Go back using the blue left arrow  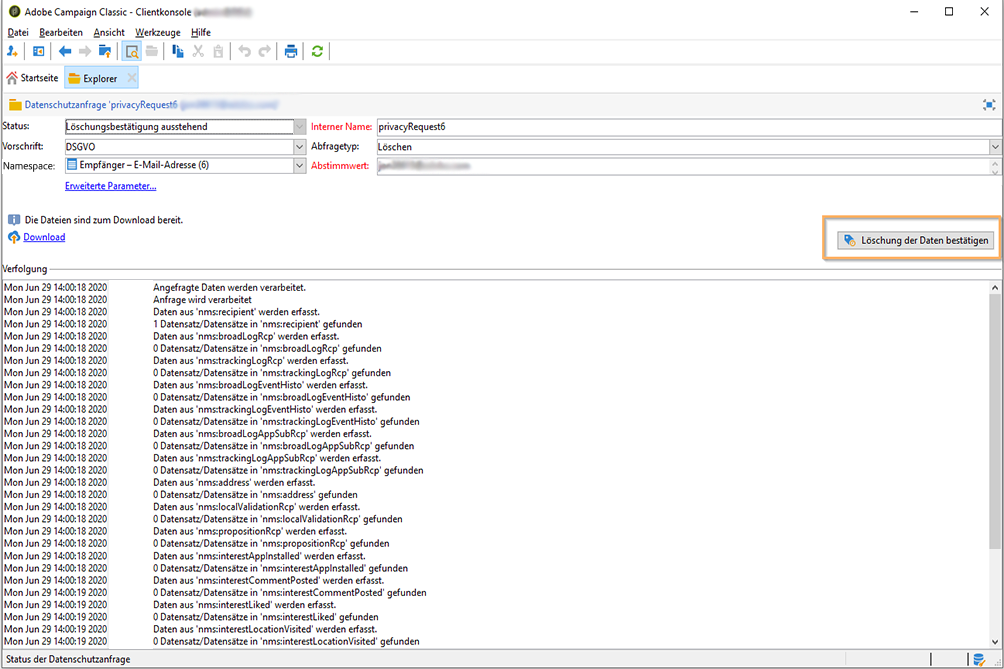click(65, 52)
